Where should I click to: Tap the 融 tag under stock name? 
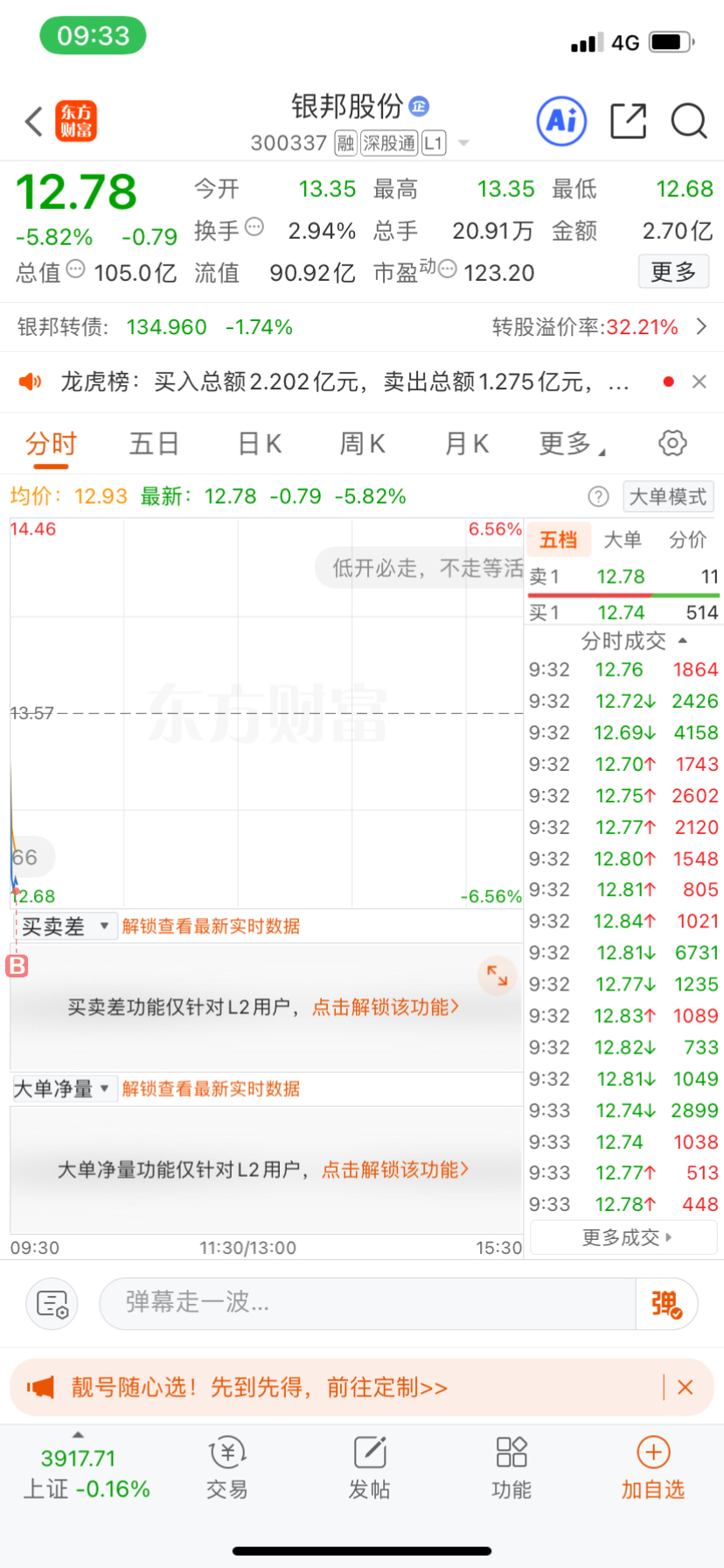(345, 143)
